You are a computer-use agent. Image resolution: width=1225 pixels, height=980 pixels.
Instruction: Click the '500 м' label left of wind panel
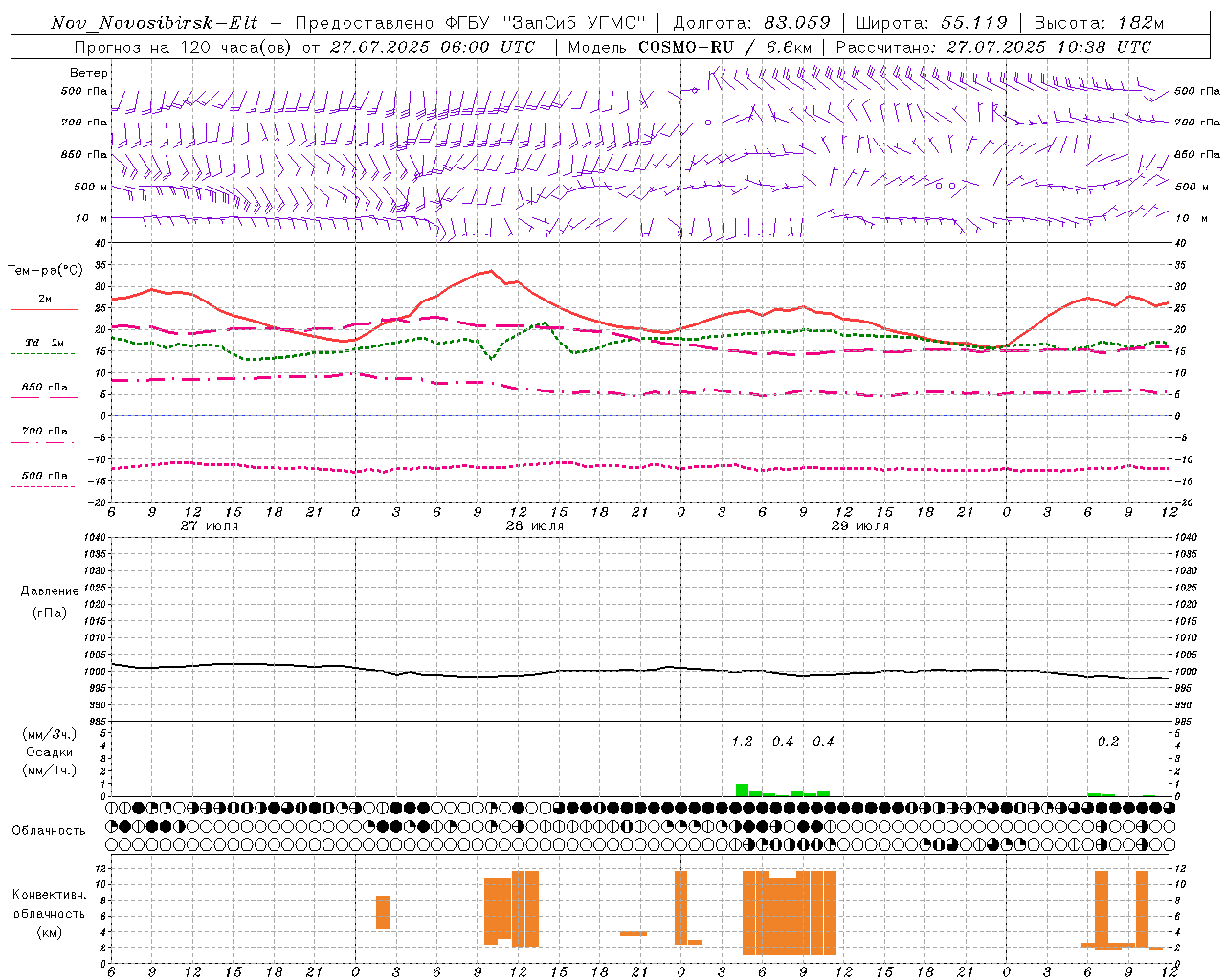[93, 187]
